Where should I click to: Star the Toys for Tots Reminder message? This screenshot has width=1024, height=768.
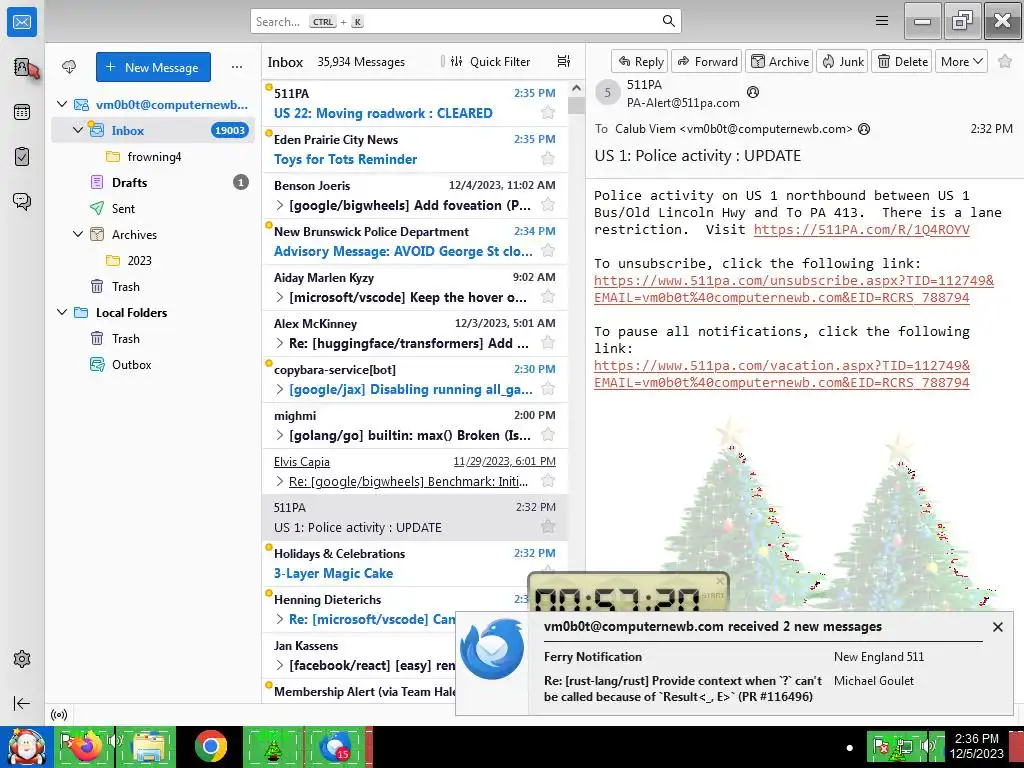[548, 159]
